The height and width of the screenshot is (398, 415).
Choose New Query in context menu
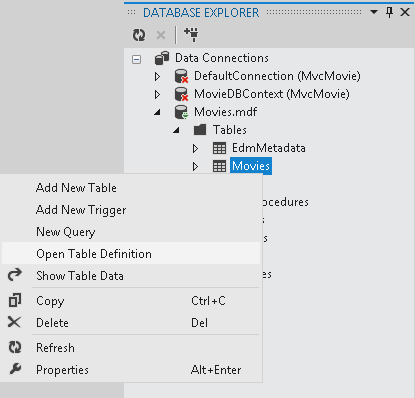click(x=131, y=232)
